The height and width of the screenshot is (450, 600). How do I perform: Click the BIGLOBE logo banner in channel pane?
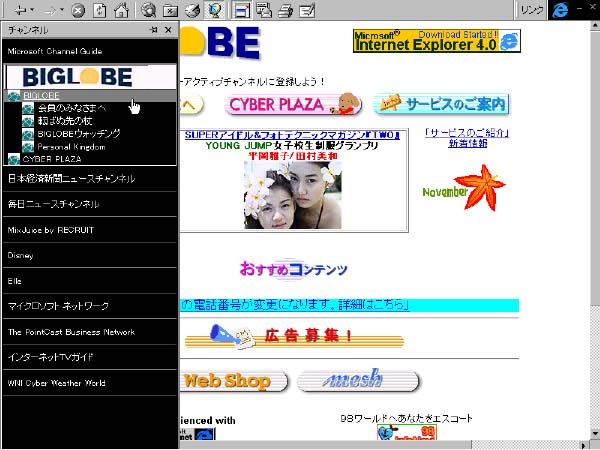[x=90, y=77]
